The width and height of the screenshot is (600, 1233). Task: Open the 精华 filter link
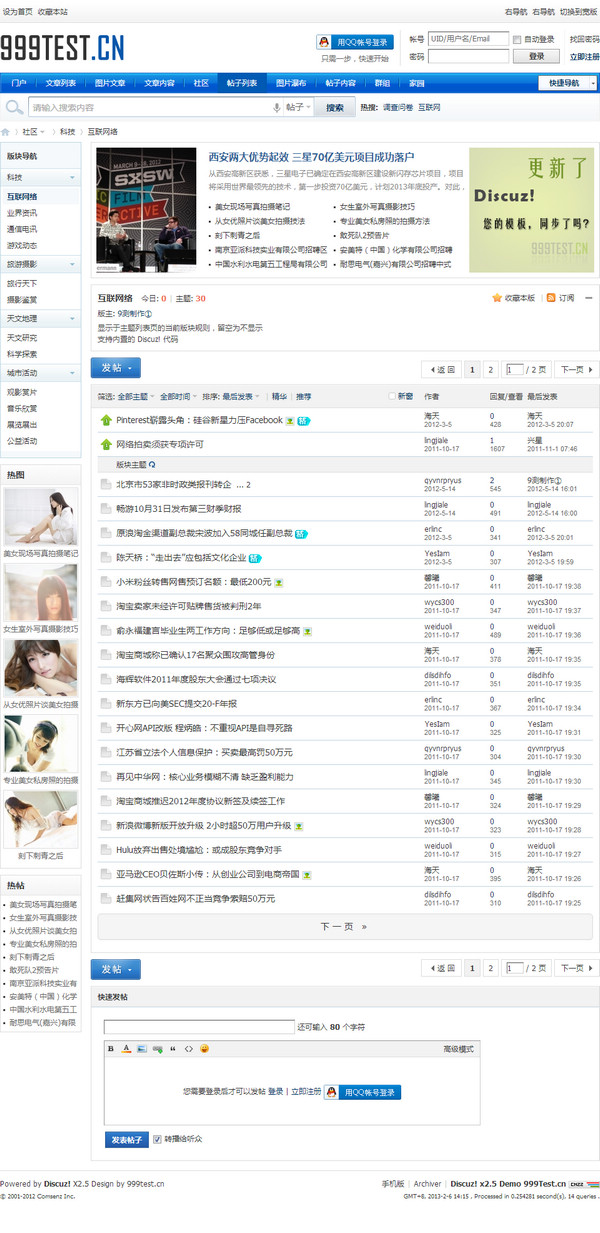tap(279, 396)
